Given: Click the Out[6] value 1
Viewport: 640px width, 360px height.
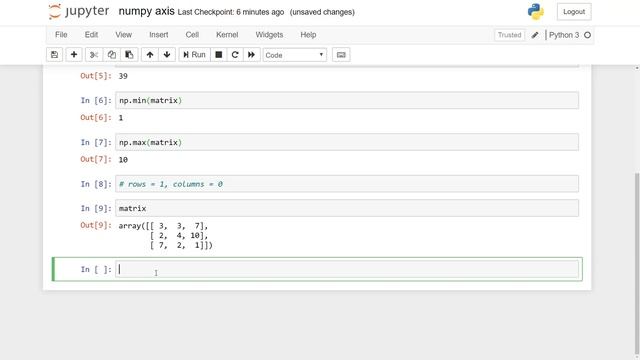Looking at the screenshot, I should click(x=120, y=118).
